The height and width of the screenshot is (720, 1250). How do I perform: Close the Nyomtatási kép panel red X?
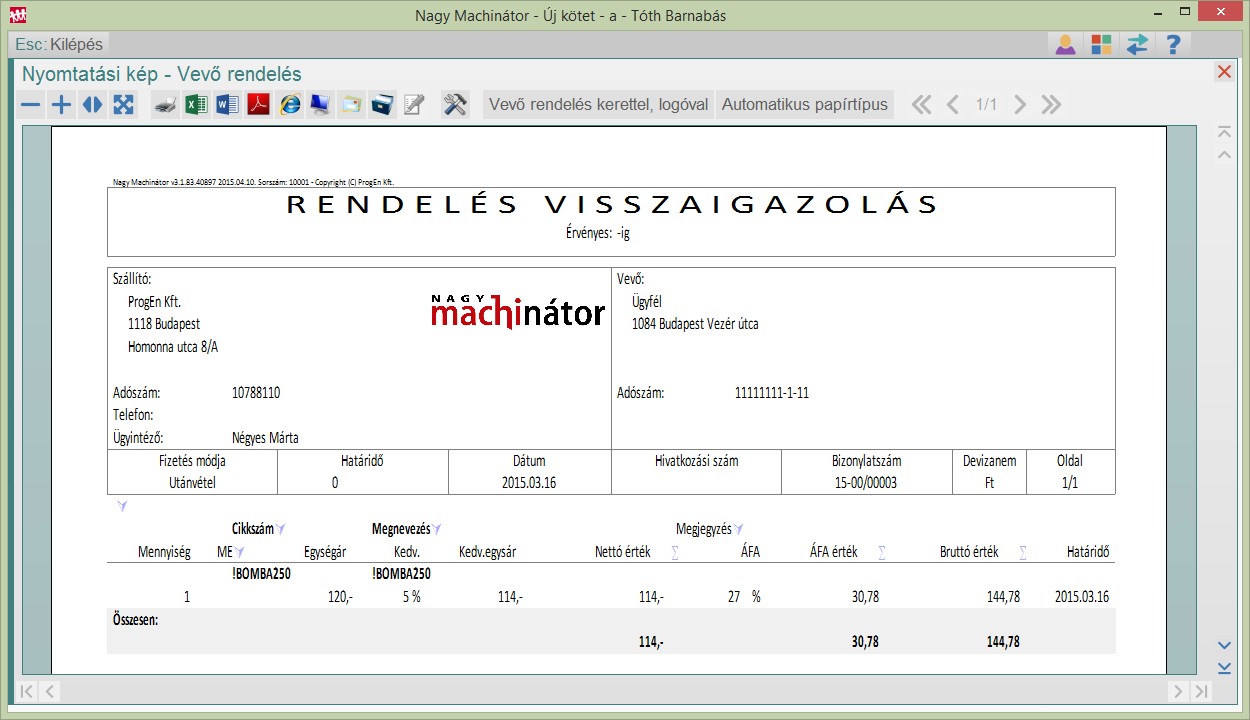[x=1224, y=72]
